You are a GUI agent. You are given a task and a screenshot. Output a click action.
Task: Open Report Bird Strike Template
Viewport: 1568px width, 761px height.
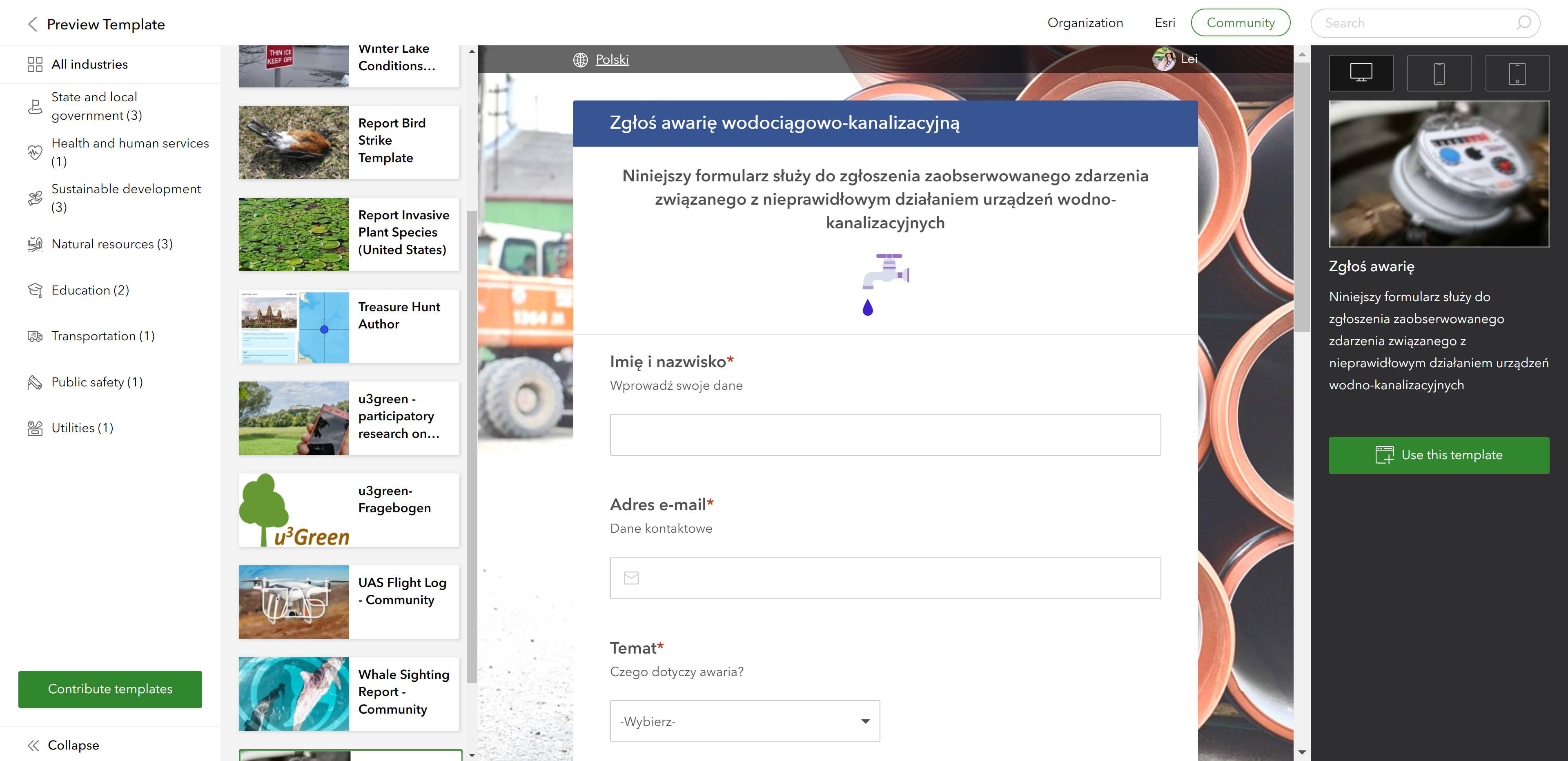tap(349, 143)
